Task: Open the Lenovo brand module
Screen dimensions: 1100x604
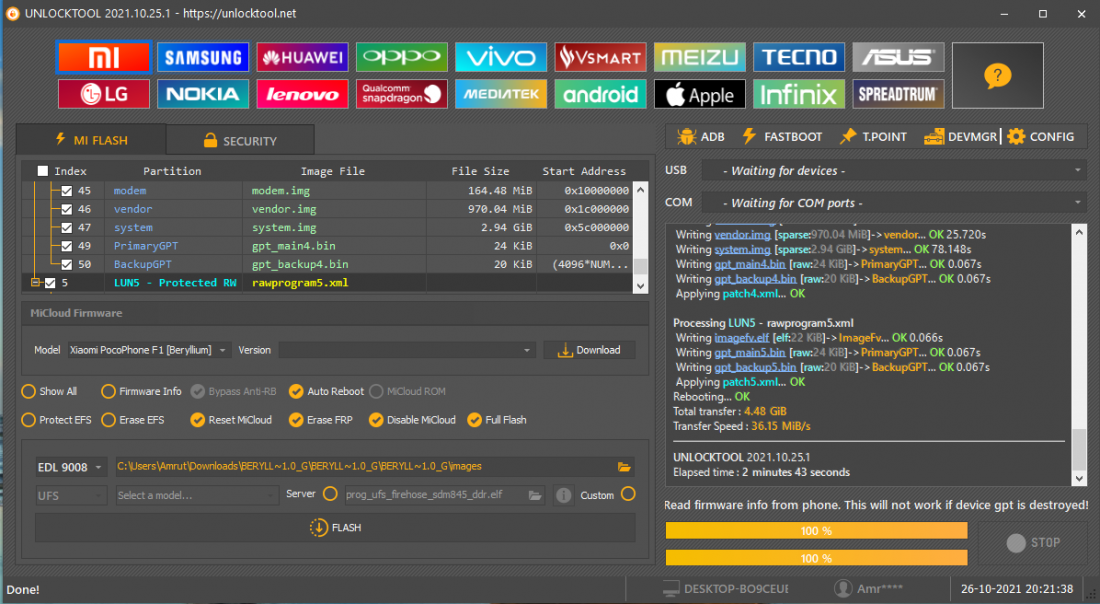Action: [302, 94]
